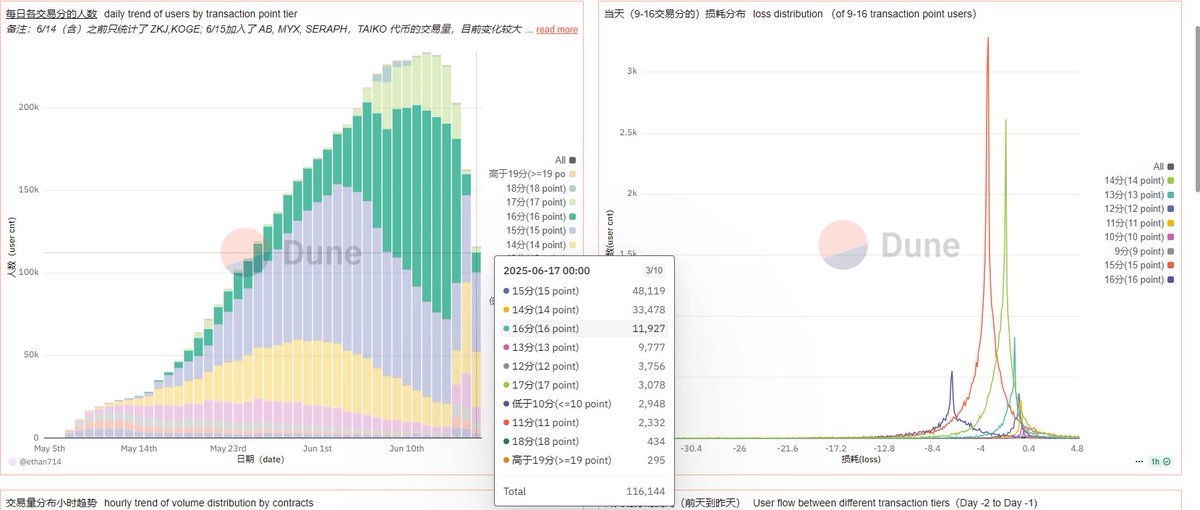Click the 2025-06-17 00:00 tooltip header
Screen dimensions: 1200x510
(x=546, y=270)
